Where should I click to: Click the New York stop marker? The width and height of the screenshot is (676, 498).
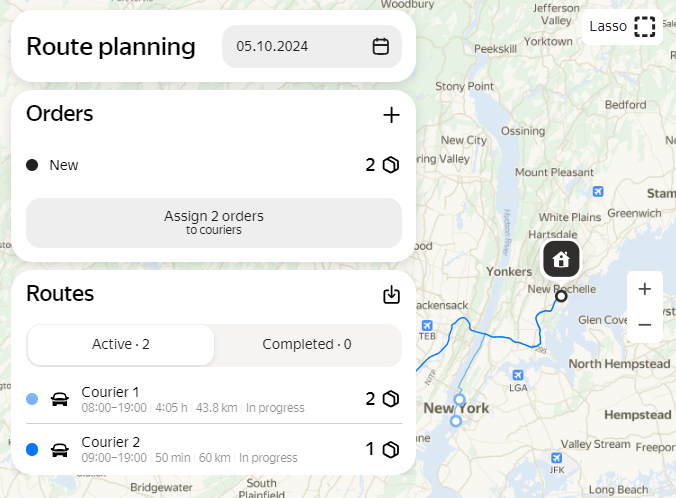pyautogui.click(x=459, y=400)
